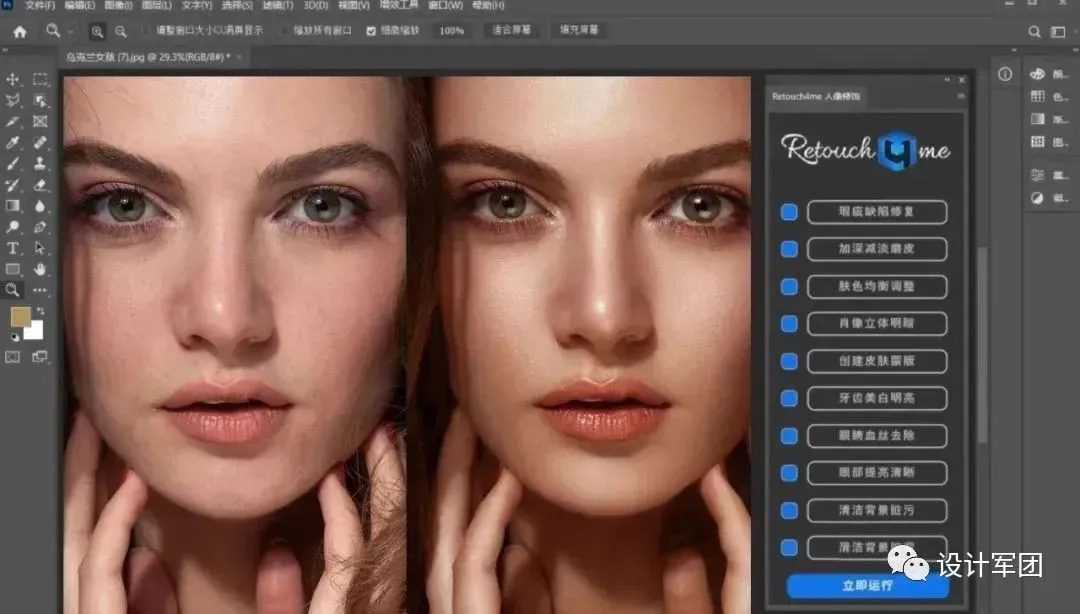The height and width of the screenshot is (614, 1080).
Task: Toggle the 细微缩放 scrubby zoom checkbox
Action: pos(371,31)
